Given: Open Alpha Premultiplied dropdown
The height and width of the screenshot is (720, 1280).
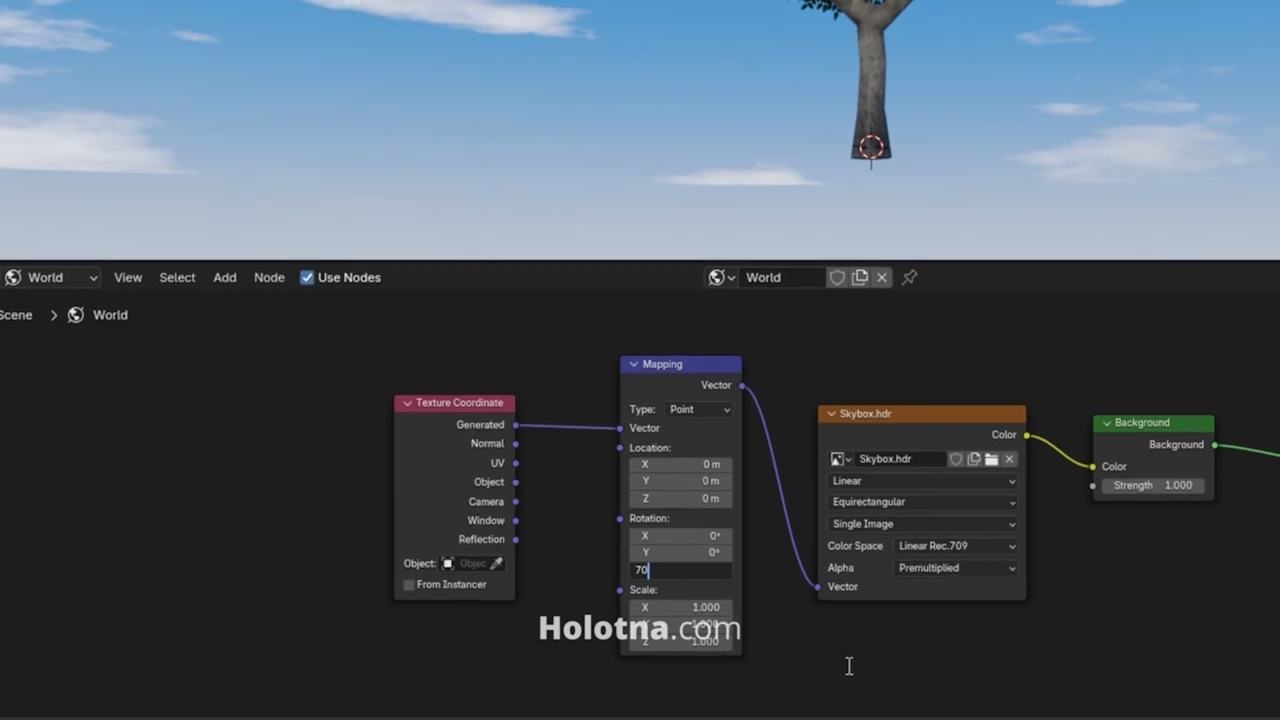Looking at the screenshot, I should 957,568.
